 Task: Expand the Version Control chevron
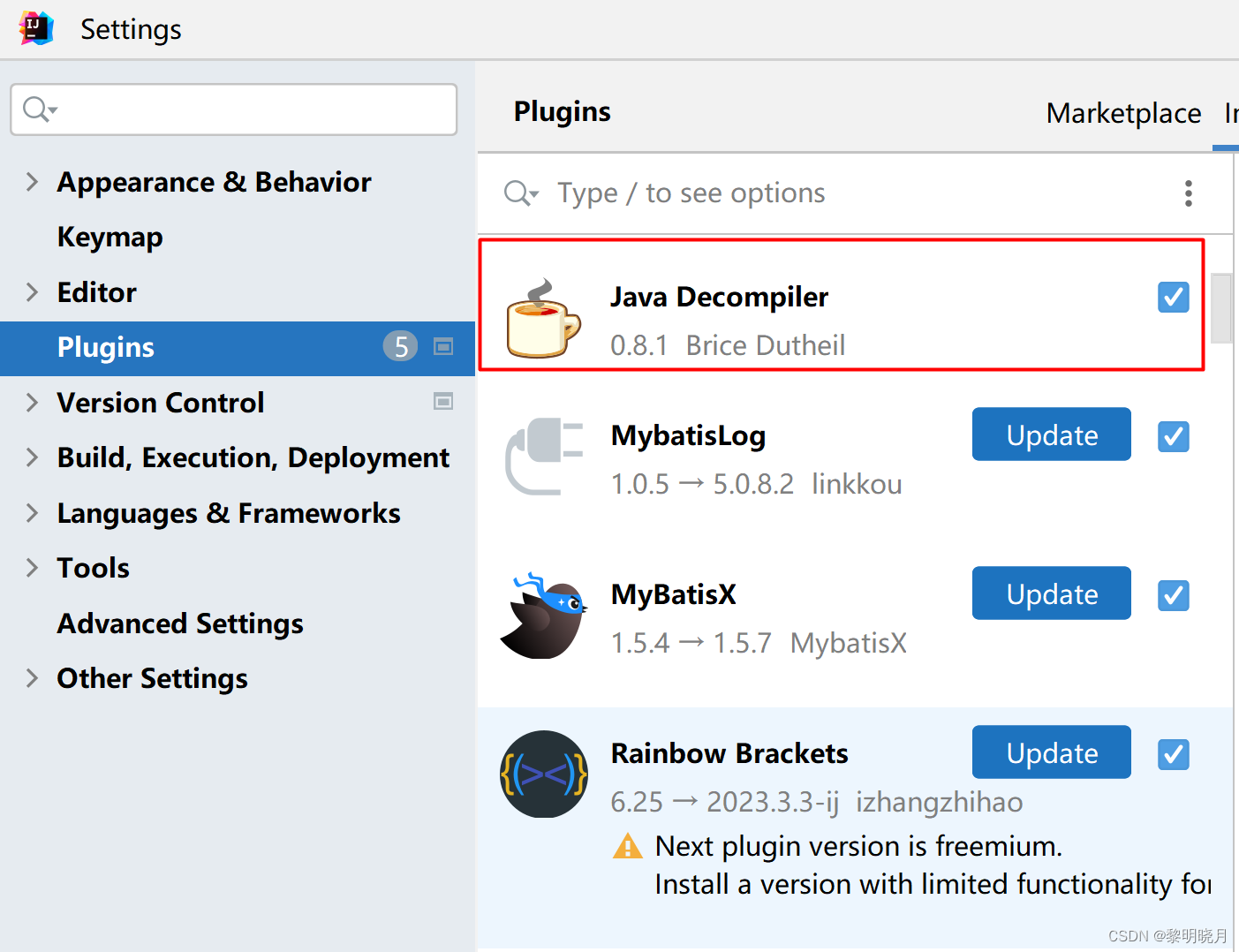tap(33, 403)
